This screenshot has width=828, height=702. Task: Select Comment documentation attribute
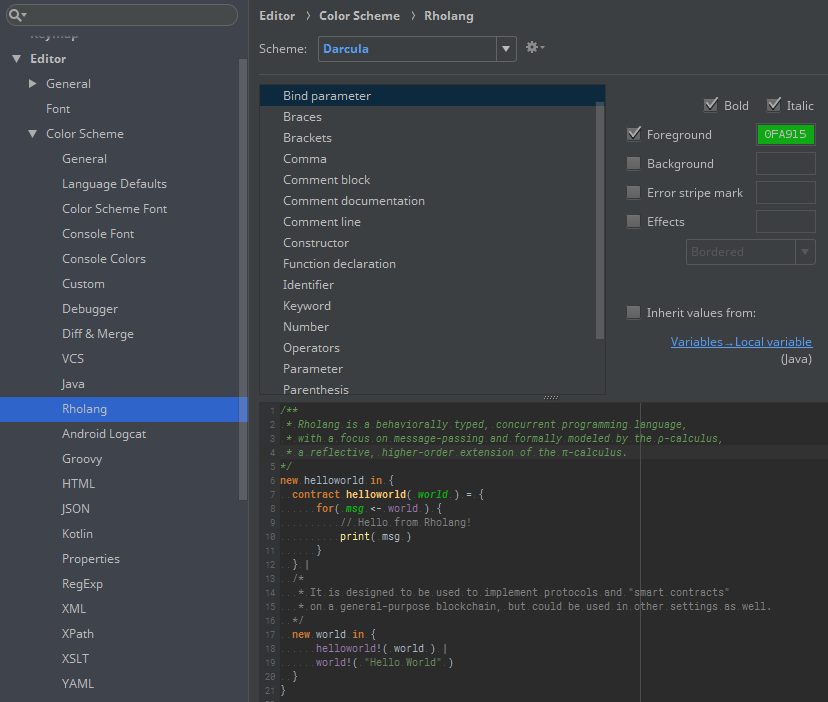(x=428, y=201)
